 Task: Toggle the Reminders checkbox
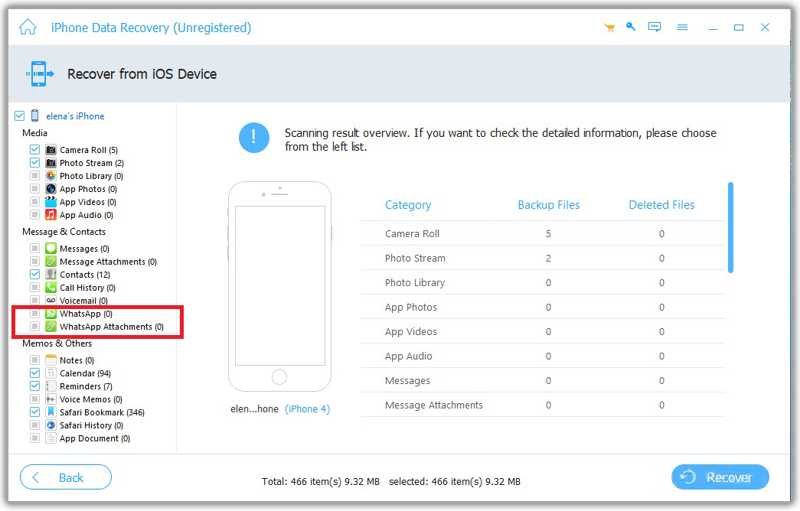tap(35, 386)
